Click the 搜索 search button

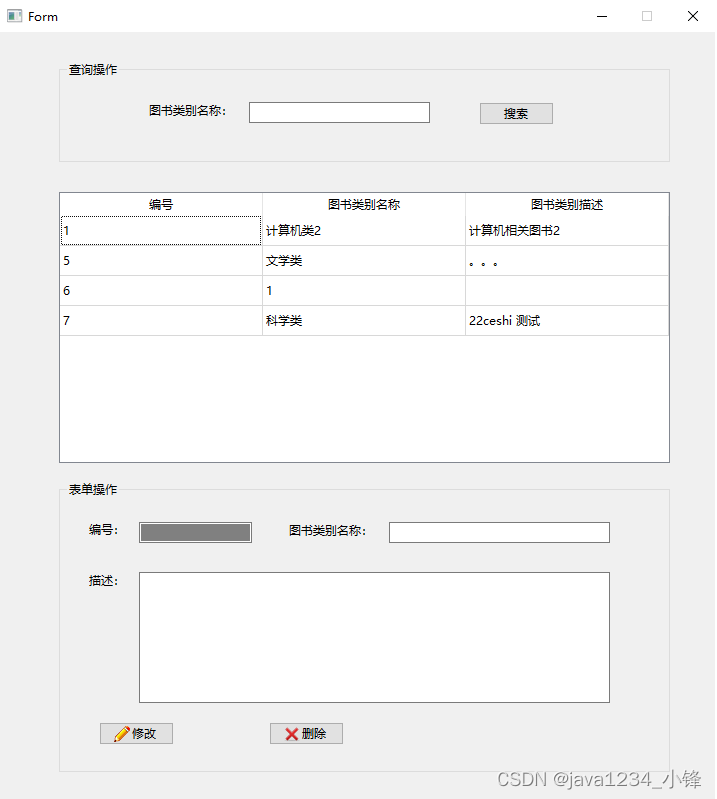click(x=517, y=114)
